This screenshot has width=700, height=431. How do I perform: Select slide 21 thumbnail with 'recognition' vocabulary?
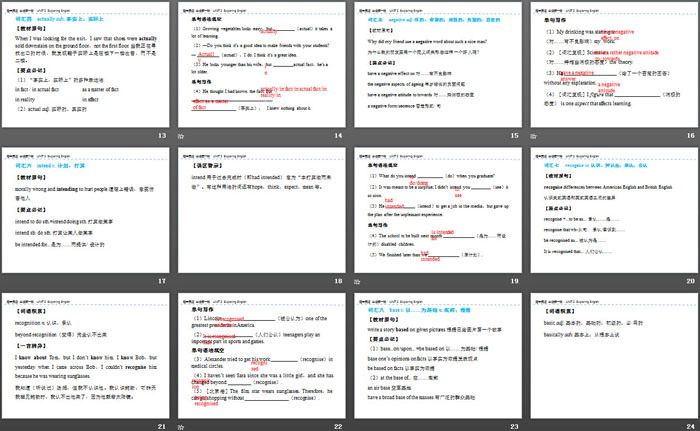(86, 356)
